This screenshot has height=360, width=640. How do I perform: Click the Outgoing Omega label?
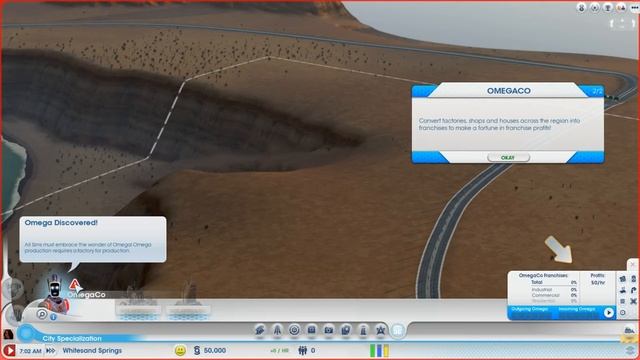[530, 309]
